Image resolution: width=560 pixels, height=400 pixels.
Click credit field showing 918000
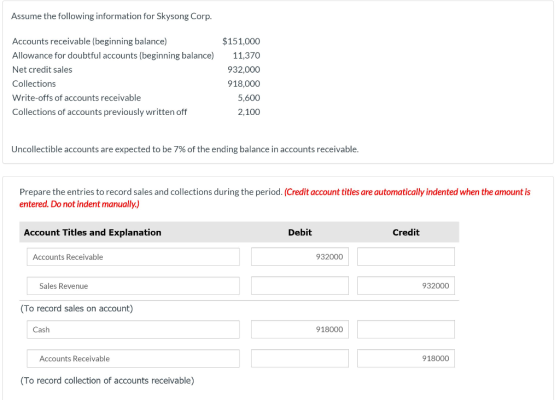tap(406, 358)
